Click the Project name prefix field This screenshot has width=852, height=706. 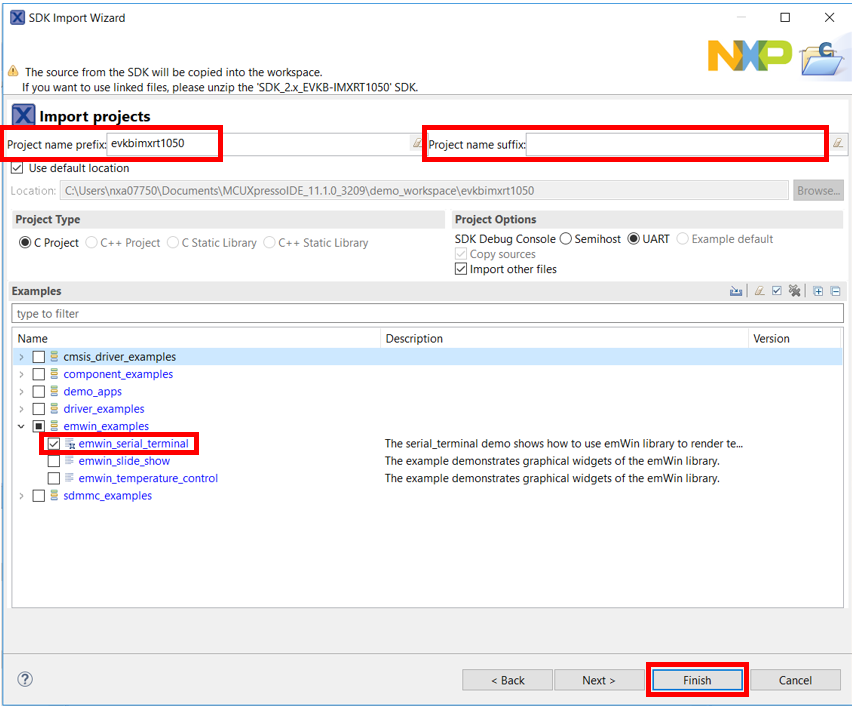pyautogui.click(x=259, y=144)
